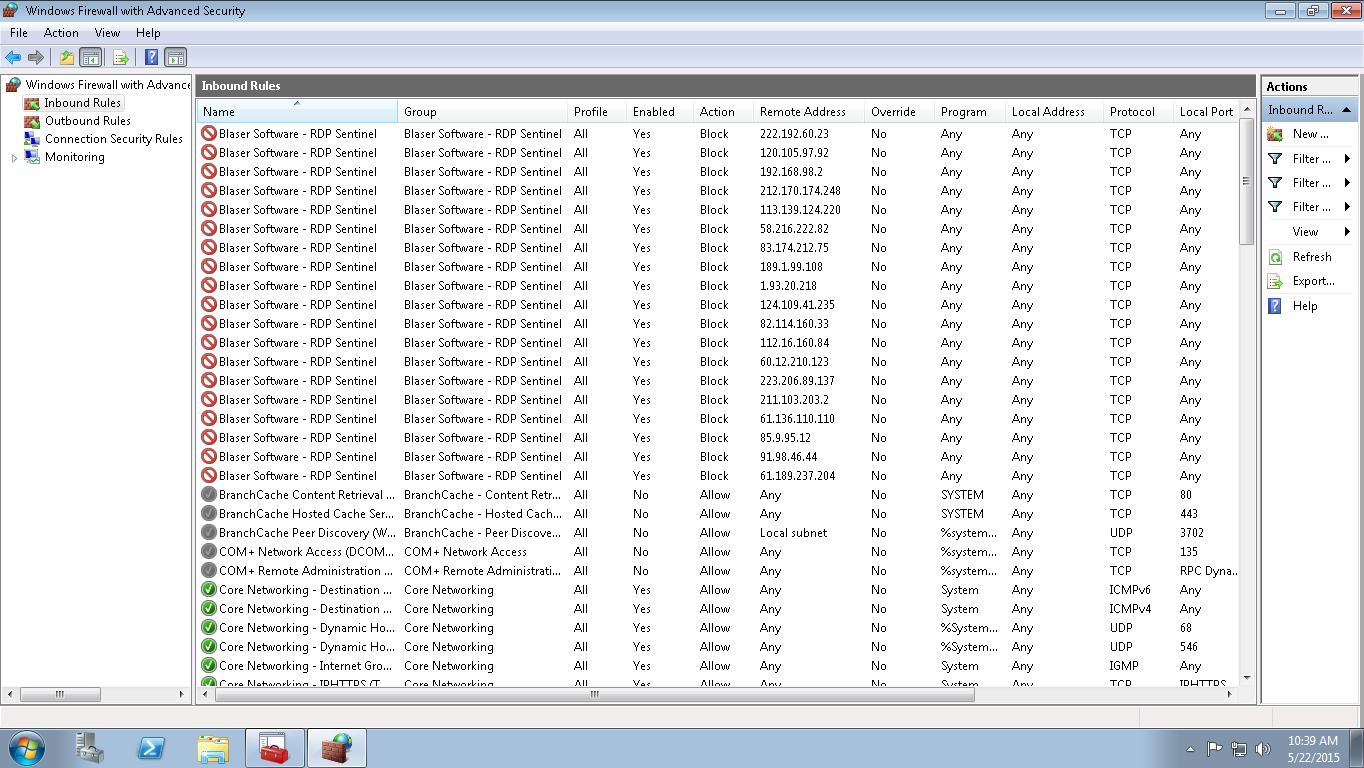Open the View submenu in Actions pane
The width and height of the screenshot is (1364, 768).
1310,232
